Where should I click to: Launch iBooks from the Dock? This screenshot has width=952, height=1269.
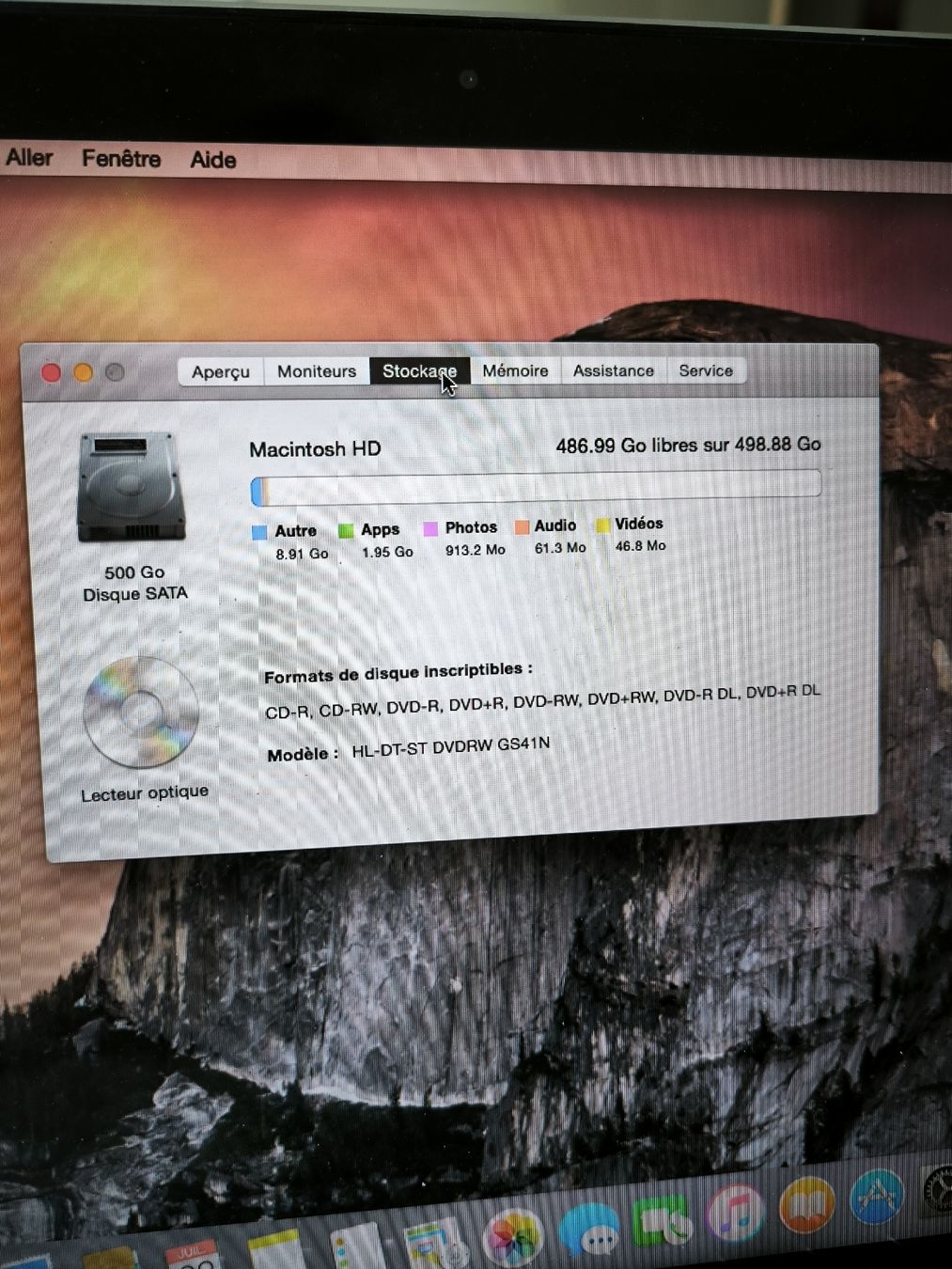click(806, 1205)
